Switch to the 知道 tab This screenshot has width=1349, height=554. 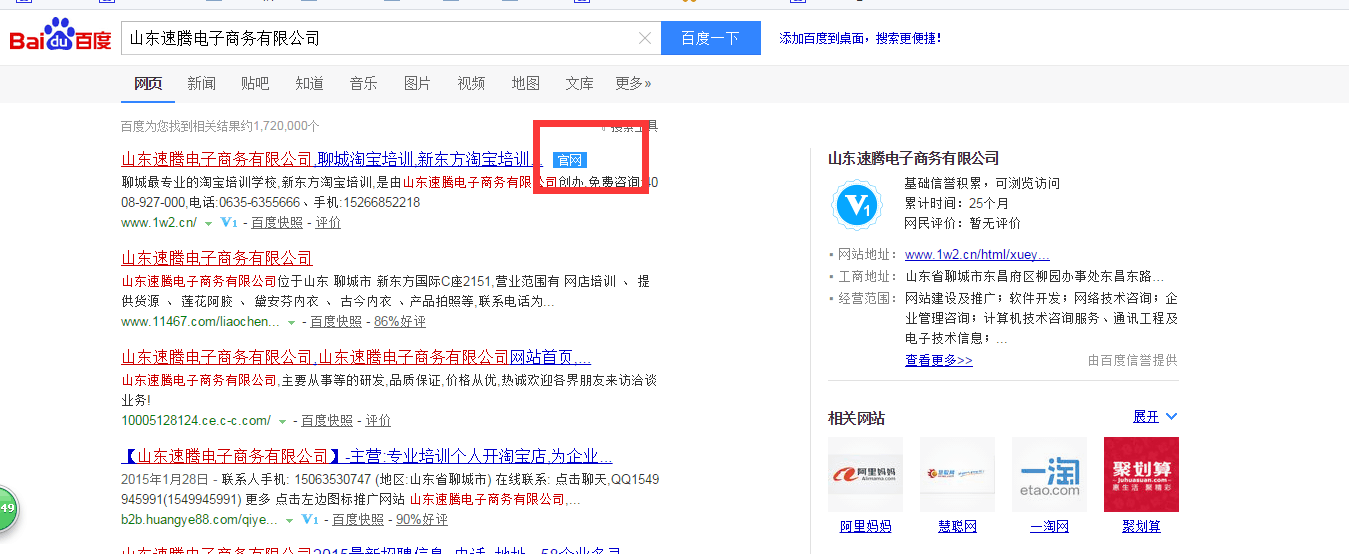[x=309, y=83]
